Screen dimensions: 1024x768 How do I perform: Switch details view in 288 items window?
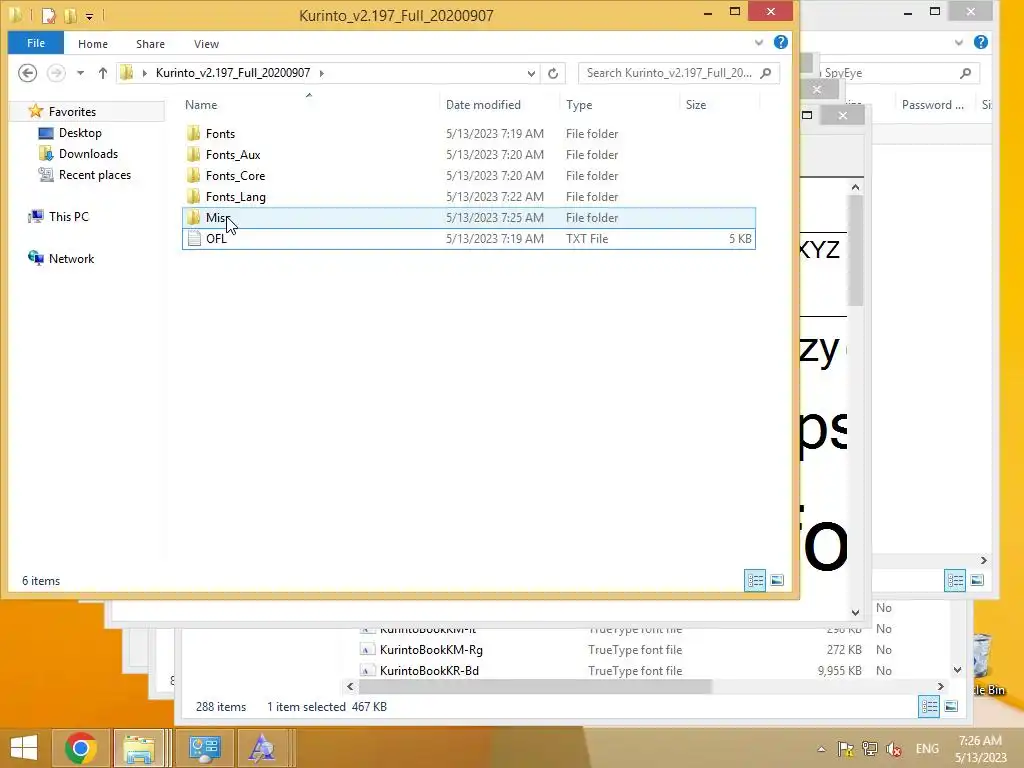tap(929, 707)
